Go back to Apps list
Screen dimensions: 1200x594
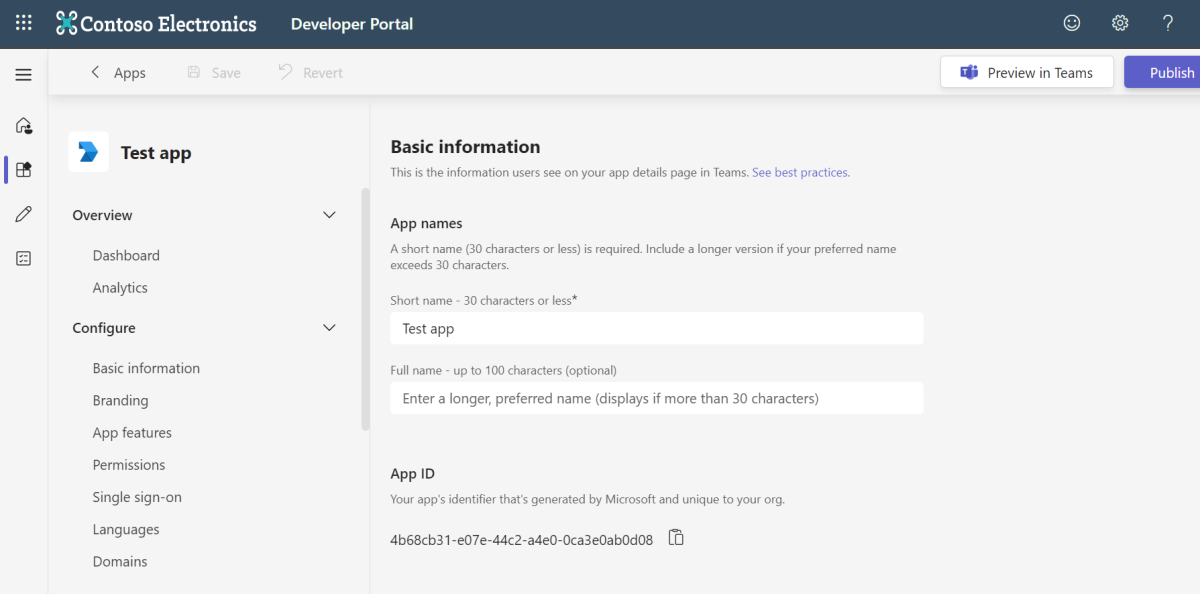point(118,73)
